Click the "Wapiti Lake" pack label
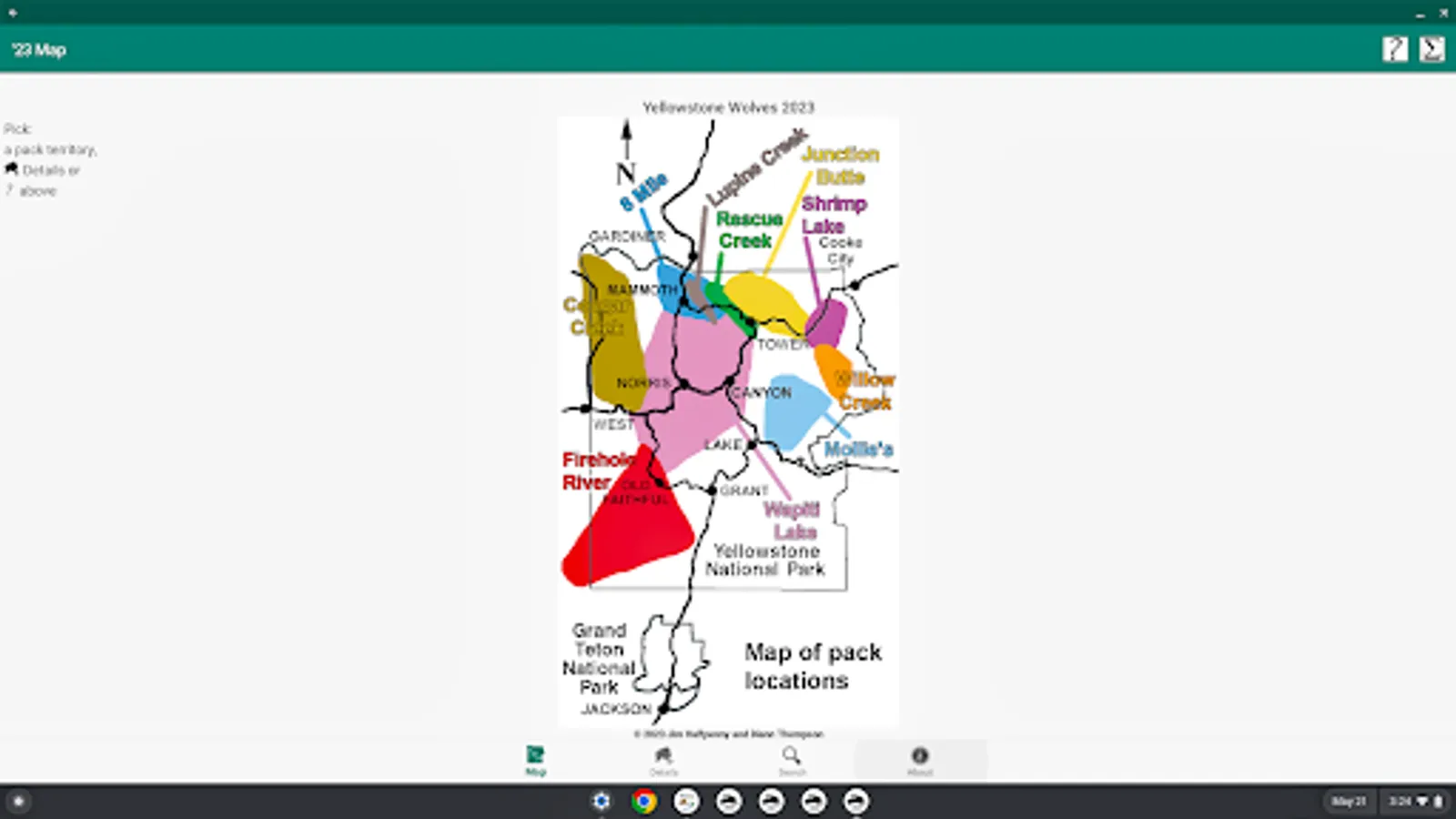 pos(793,520)
